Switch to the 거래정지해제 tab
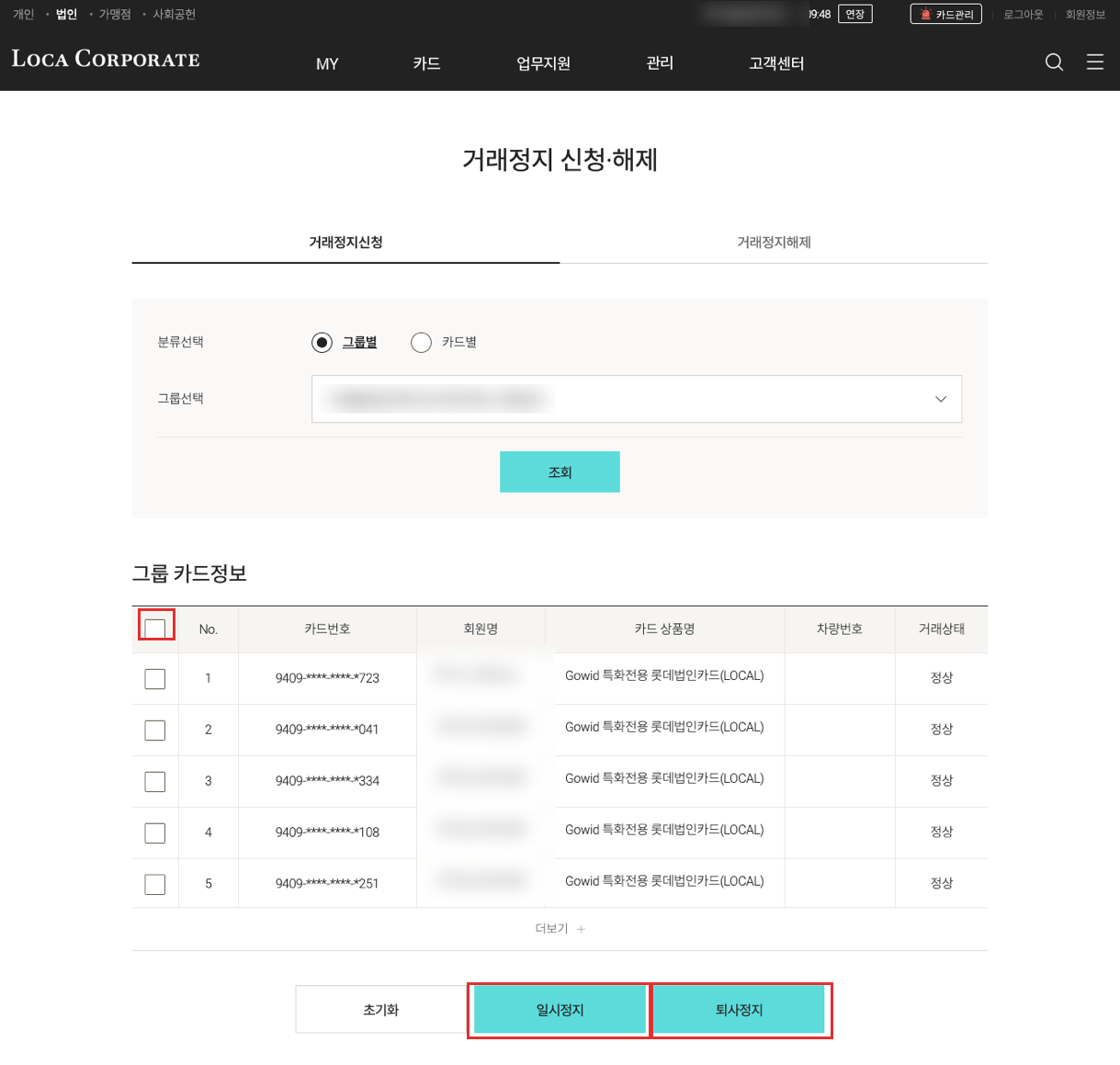 point(774,243)
